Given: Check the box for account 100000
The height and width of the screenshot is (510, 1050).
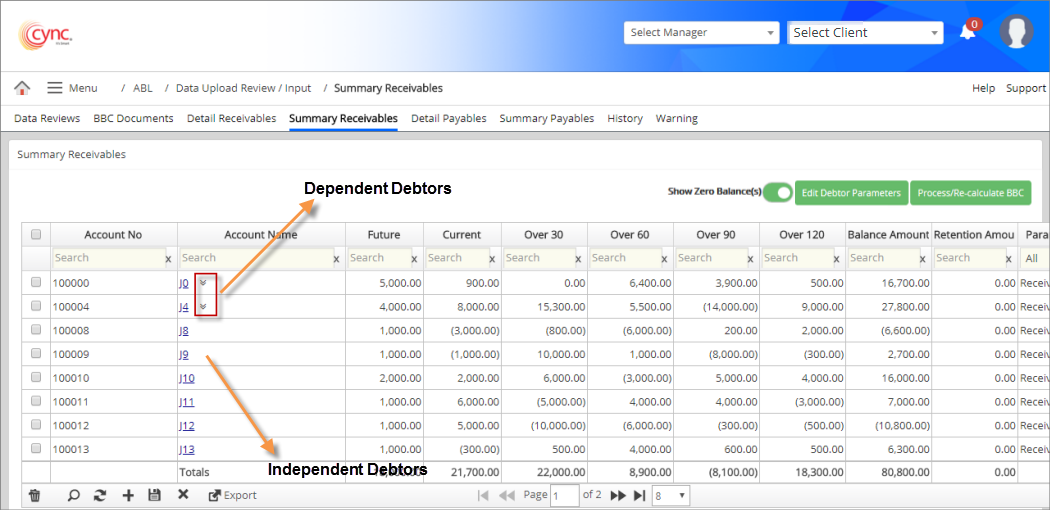Looking at the screenshot, I should pos(36,283).
